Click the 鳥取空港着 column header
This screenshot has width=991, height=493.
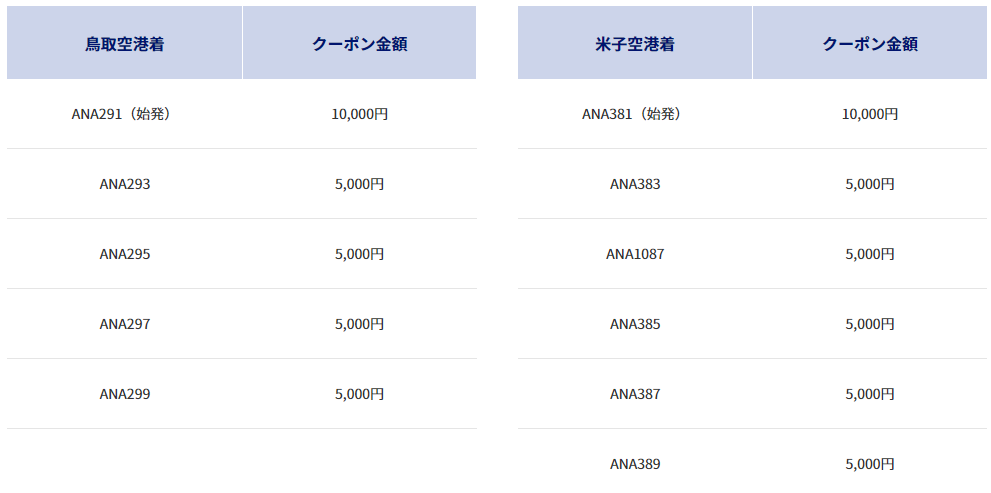click(125, 43)
